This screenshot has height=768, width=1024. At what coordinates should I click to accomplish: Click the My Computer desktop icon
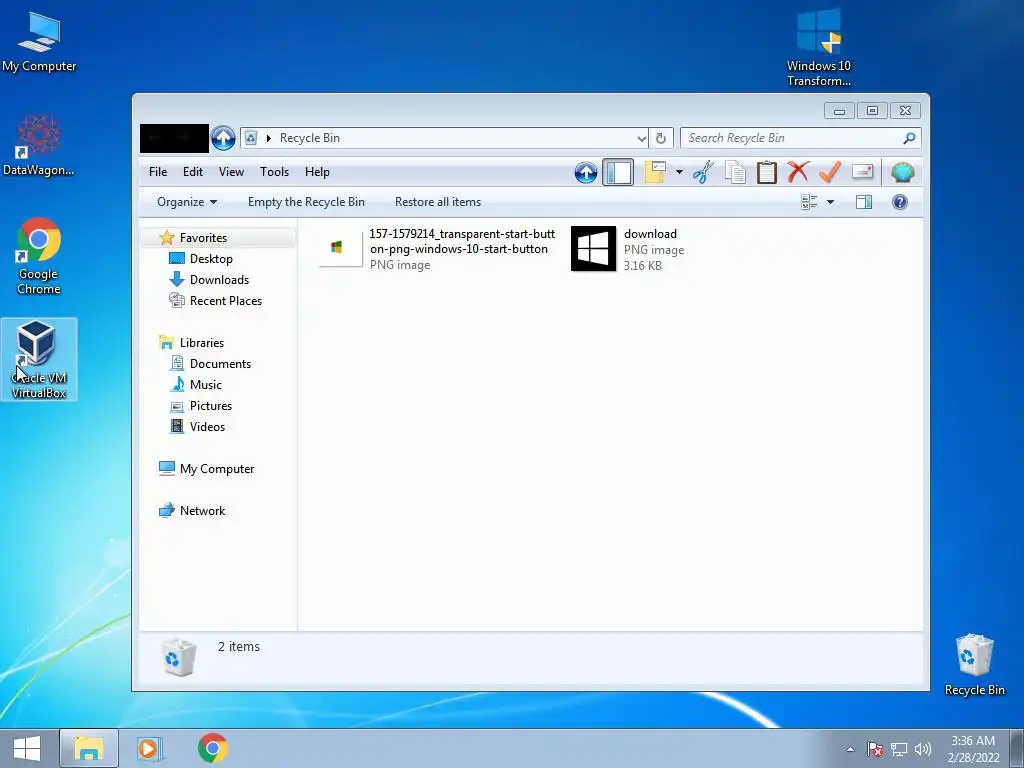click(x=39, y=41)
